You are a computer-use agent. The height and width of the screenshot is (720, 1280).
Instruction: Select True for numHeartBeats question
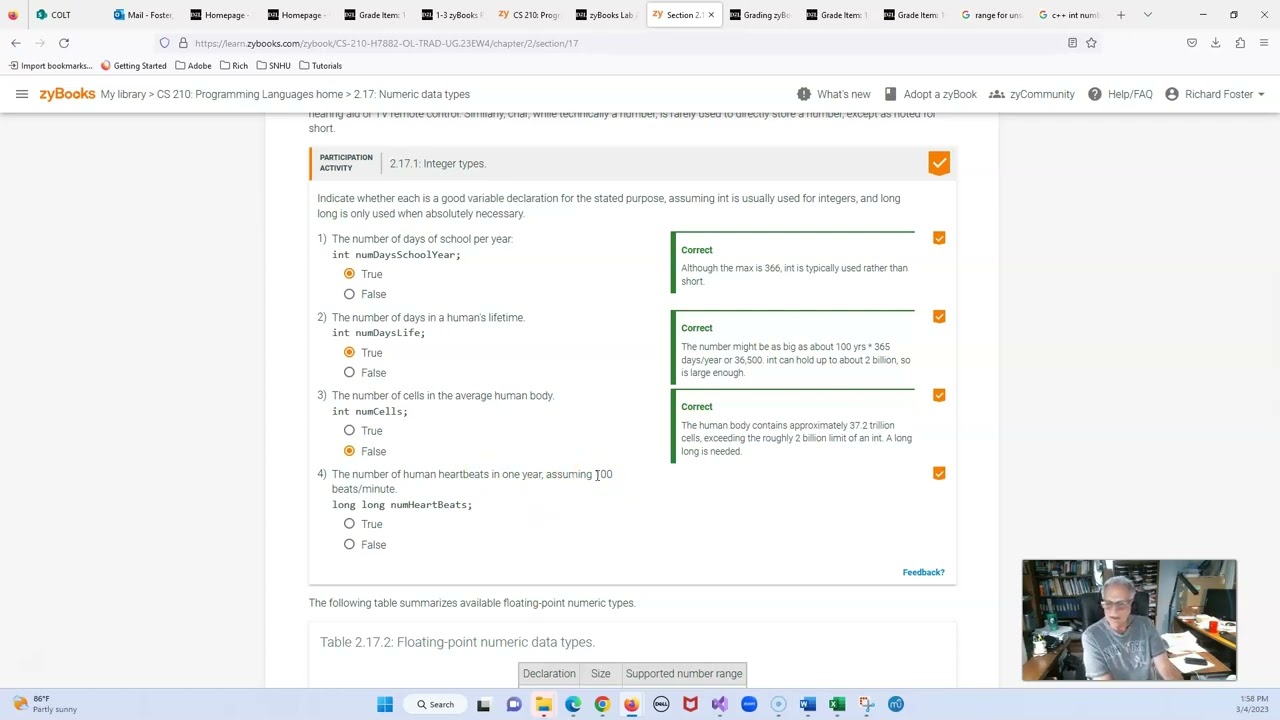pos(349,524)
